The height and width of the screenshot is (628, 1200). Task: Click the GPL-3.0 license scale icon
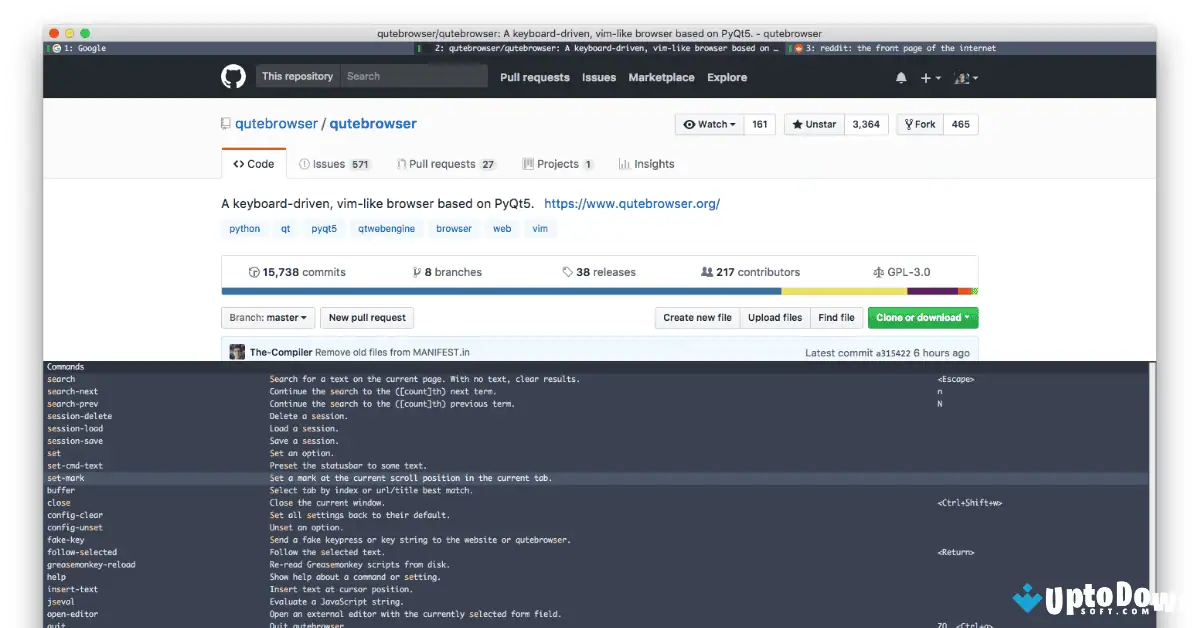pyautogui.click(x=879, y=272)
